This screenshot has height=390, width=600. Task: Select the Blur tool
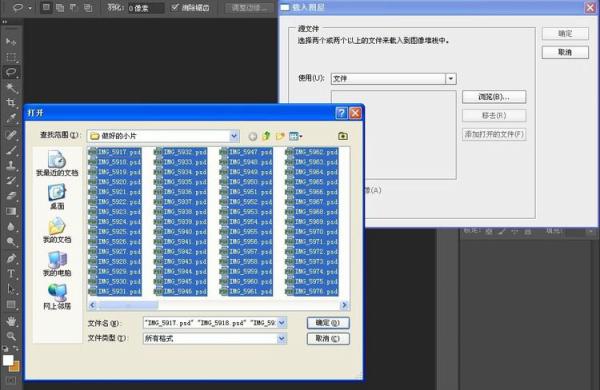click(x=11, y=227)
